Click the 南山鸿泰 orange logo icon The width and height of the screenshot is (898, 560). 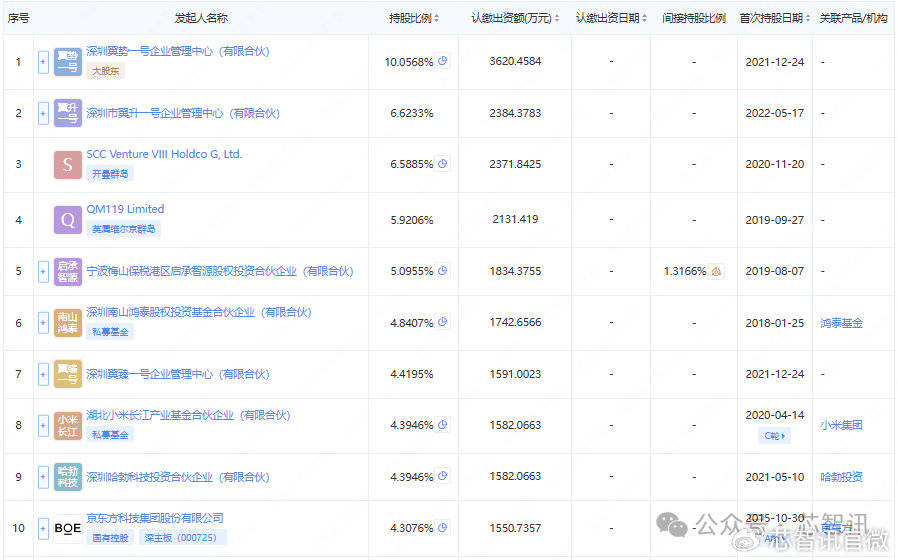[x=68, y=323]
